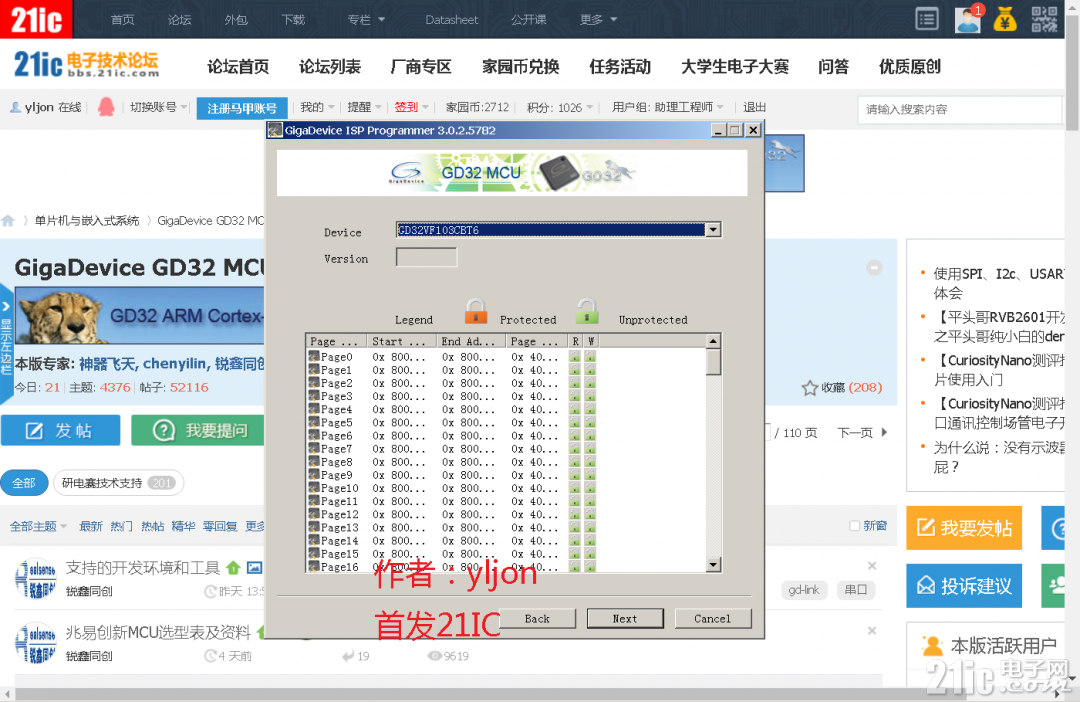Dismiss the 兆易创新MCU选型表 thread row
Screen dimensions: 1080x702
click(x=872, y=630)
